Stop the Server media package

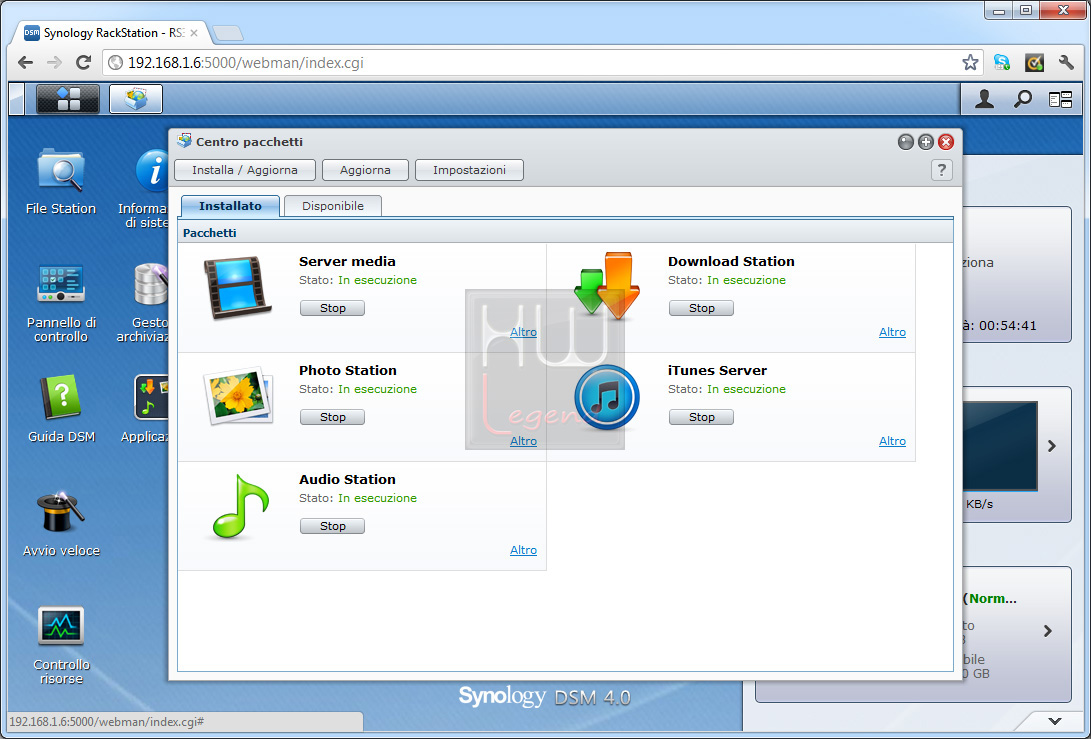[x=333, y=308]
